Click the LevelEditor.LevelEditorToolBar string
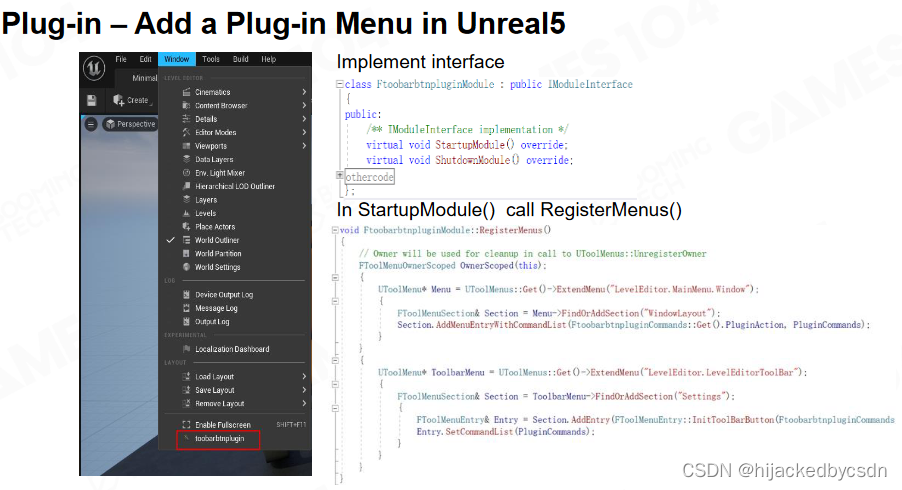Viewport: 902px width, 490px height. pyautogui.click(x=721, y=373)
